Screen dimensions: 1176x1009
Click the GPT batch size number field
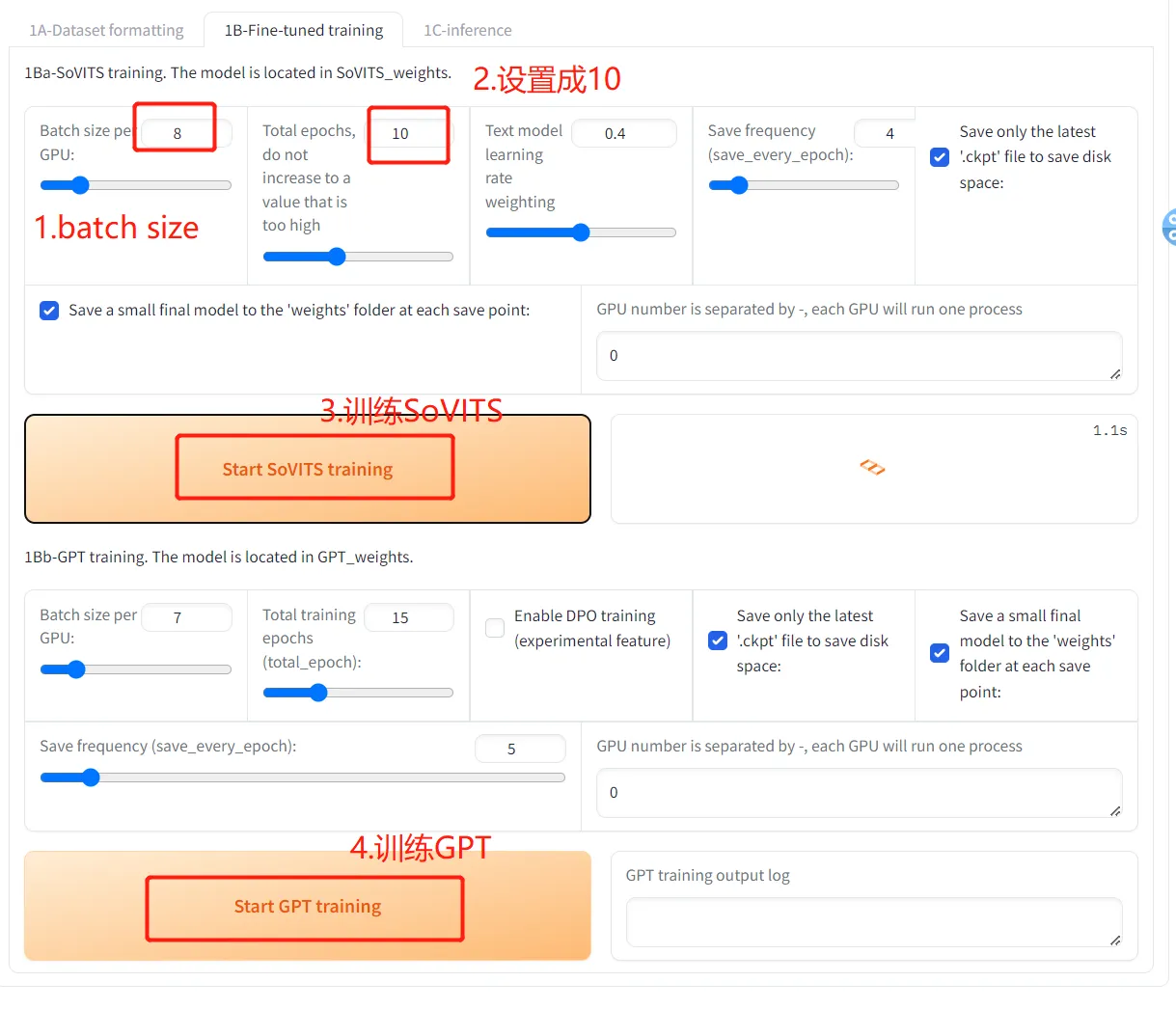click(186, 617)
